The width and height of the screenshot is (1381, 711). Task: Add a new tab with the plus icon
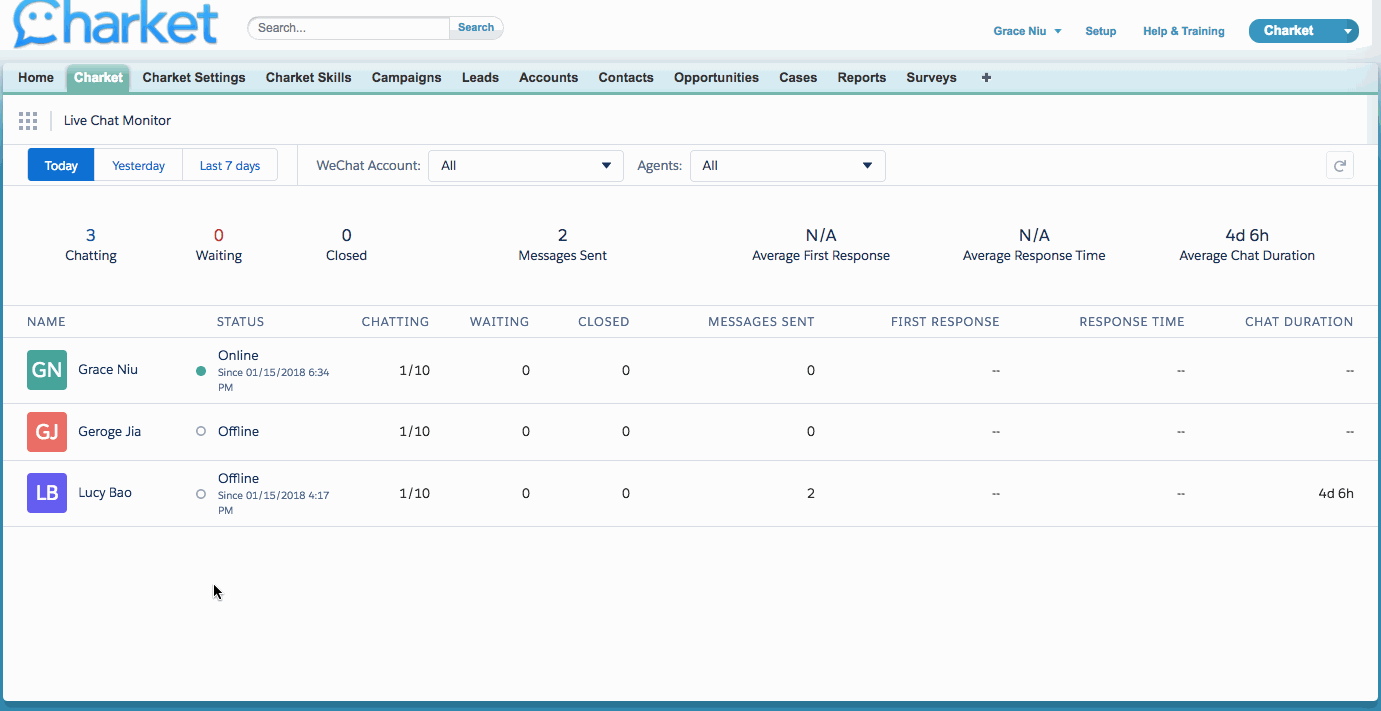point(986,77)
